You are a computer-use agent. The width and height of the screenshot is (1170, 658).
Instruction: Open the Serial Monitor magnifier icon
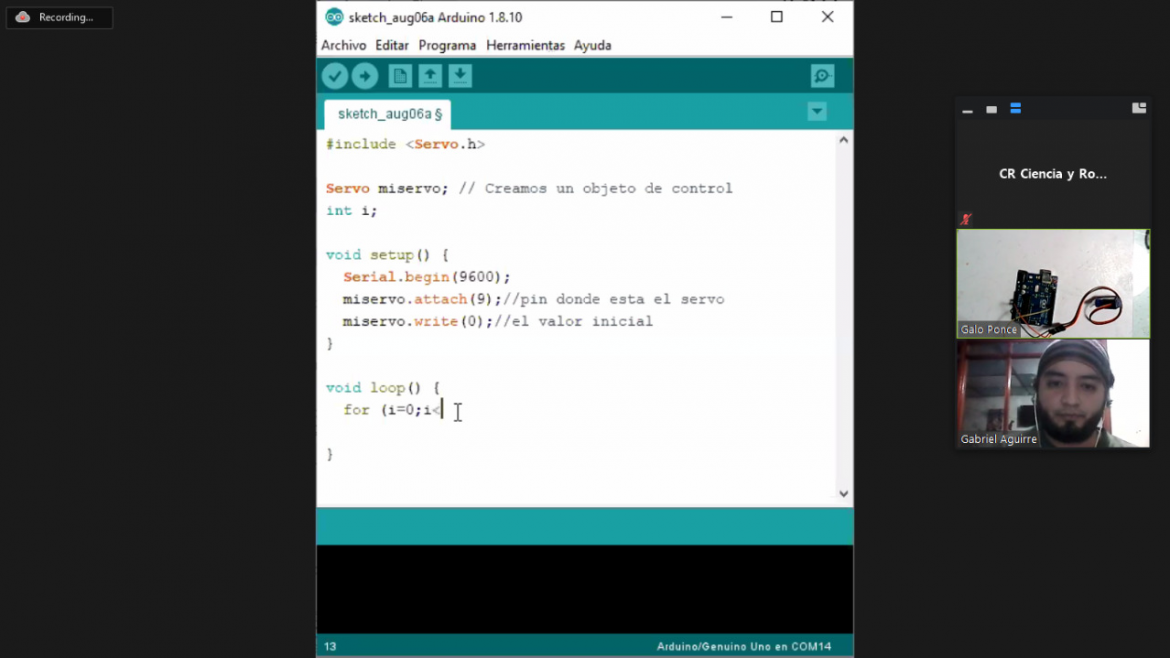point(821,75)
